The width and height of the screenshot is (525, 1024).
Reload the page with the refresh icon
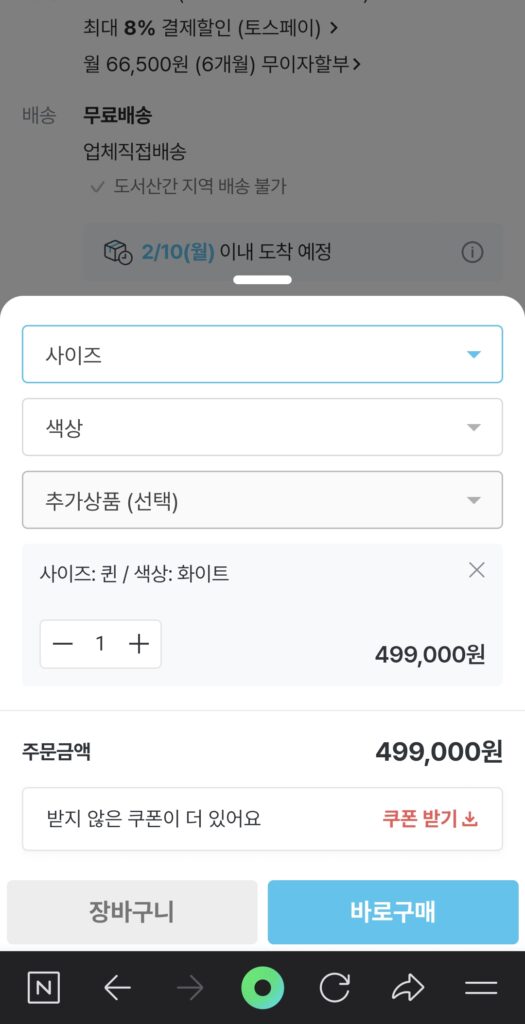click(x=334, y=988)
